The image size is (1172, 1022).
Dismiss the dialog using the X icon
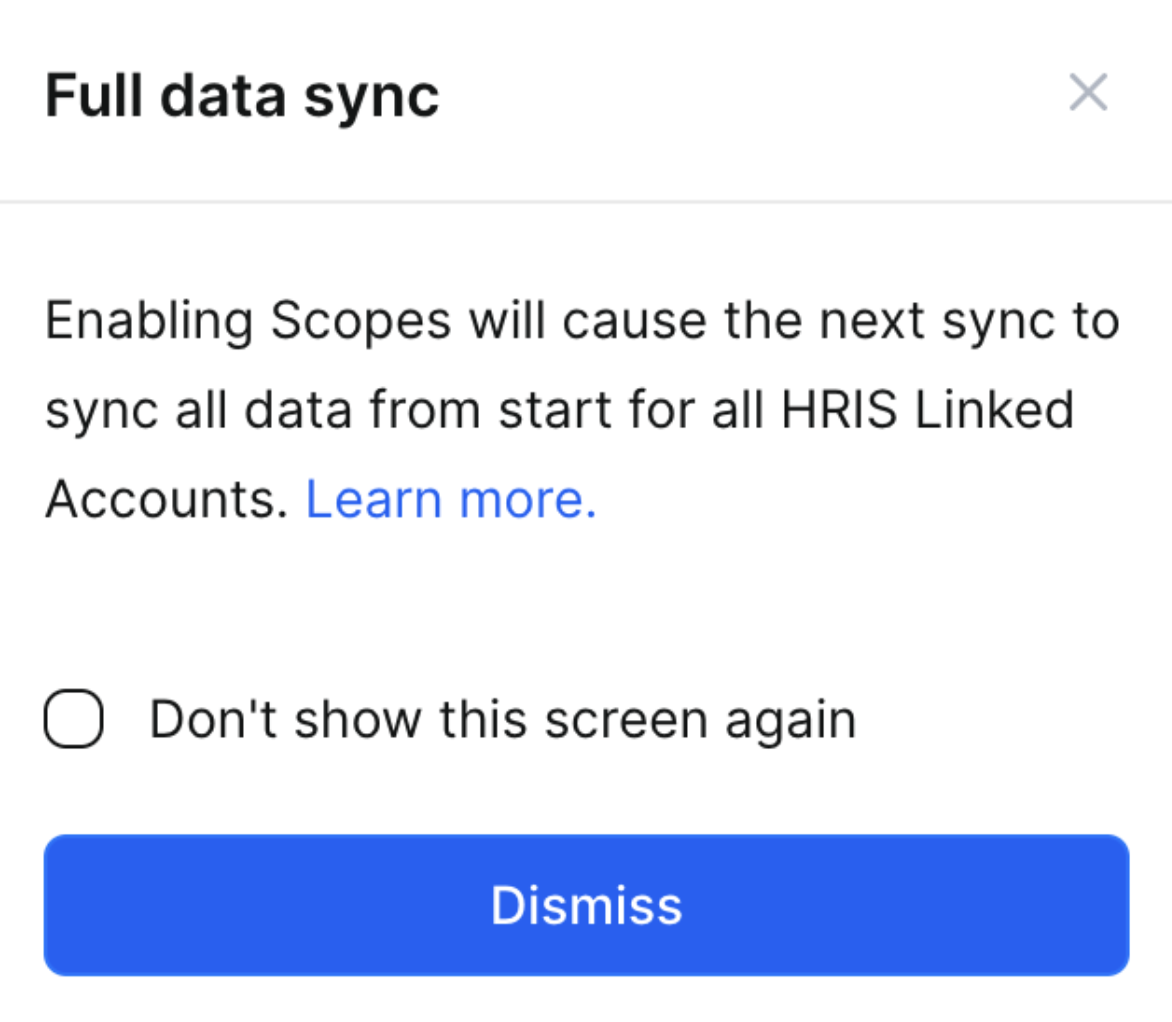click(1087, 93)
